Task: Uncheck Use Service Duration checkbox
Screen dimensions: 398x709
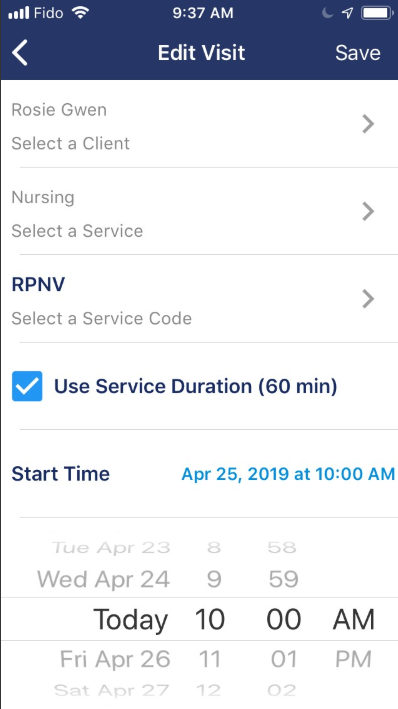Action: click(x=27, y=386)
